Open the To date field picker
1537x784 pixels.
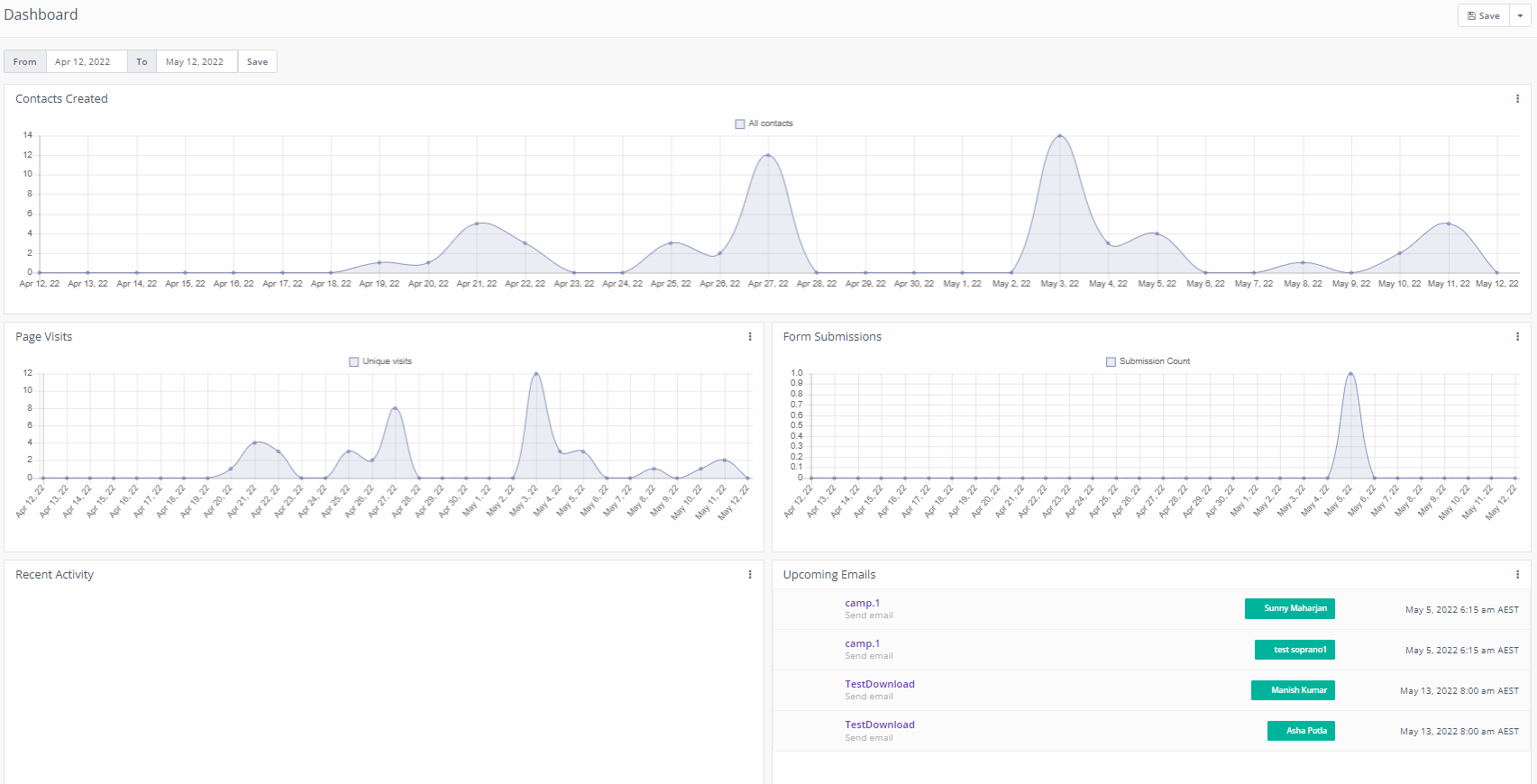tap(196, 62)
